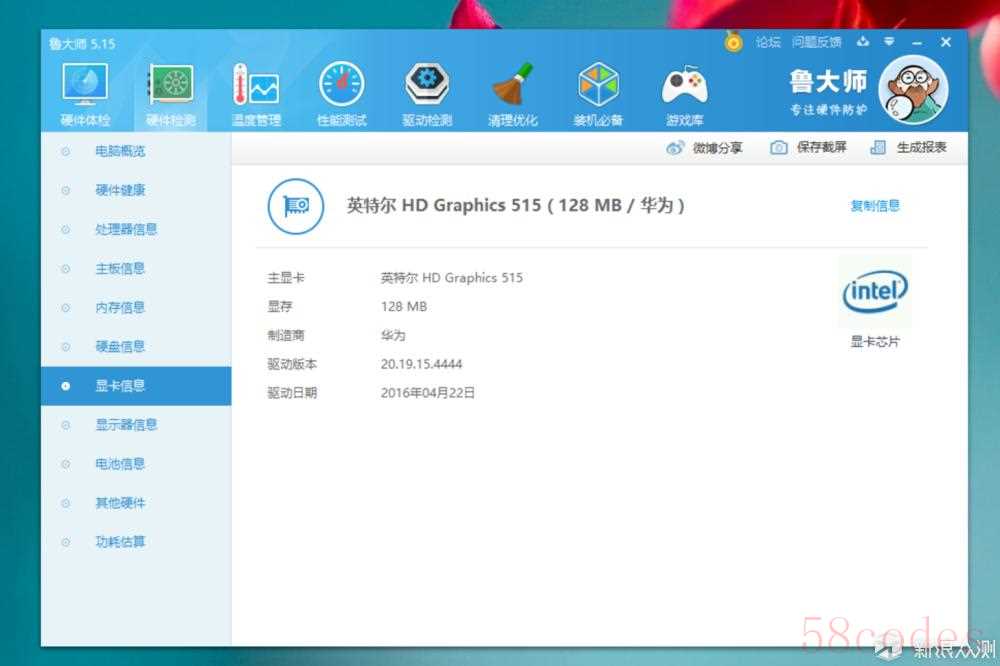Screen dimensions: 1000x666
Task: Click 生成报表 to generate report
Action: tap(908, 147)
